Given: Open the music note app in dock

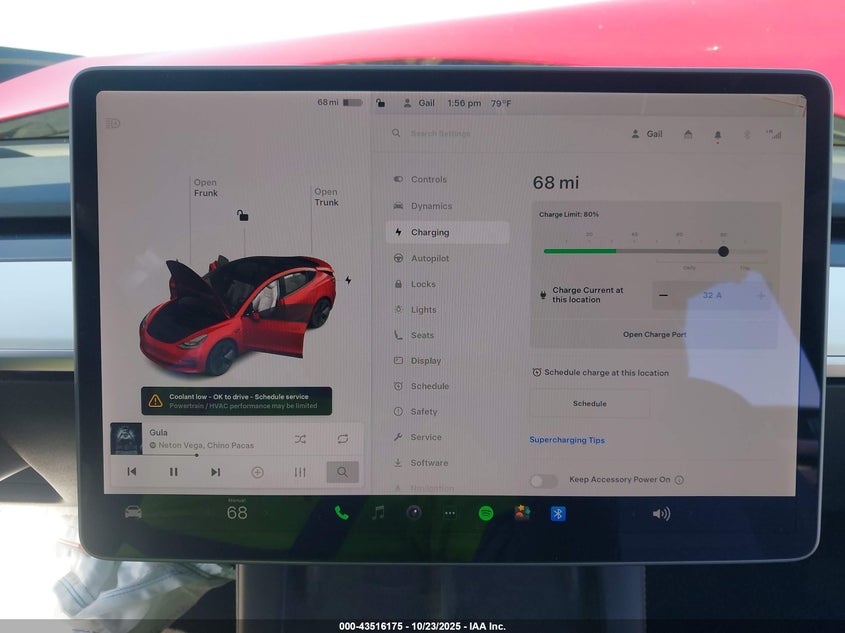Looking at the screenshot, I should pos(378,513).
